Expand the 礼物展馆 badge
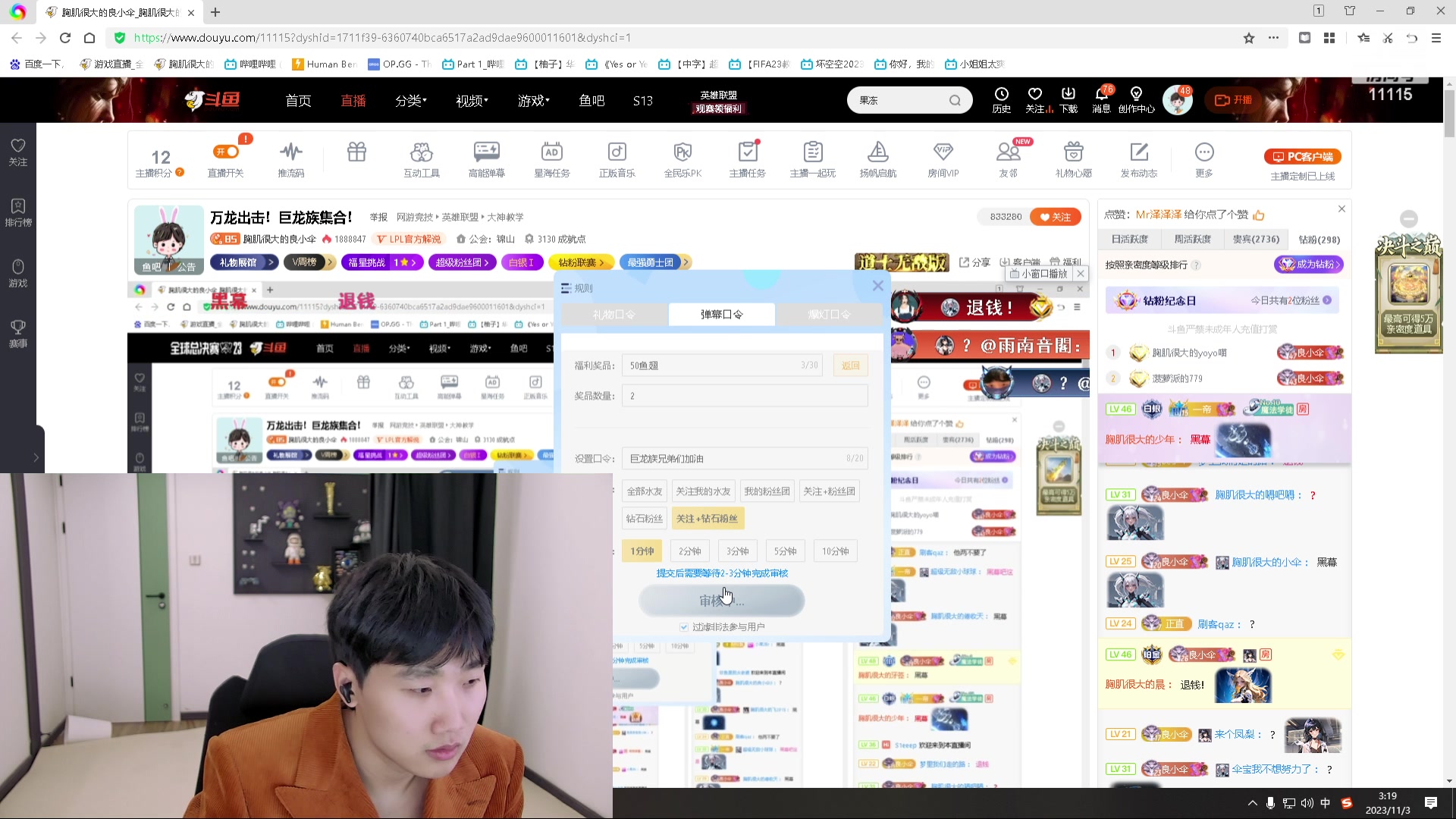1456x819 pixels. tap(243, 262)
